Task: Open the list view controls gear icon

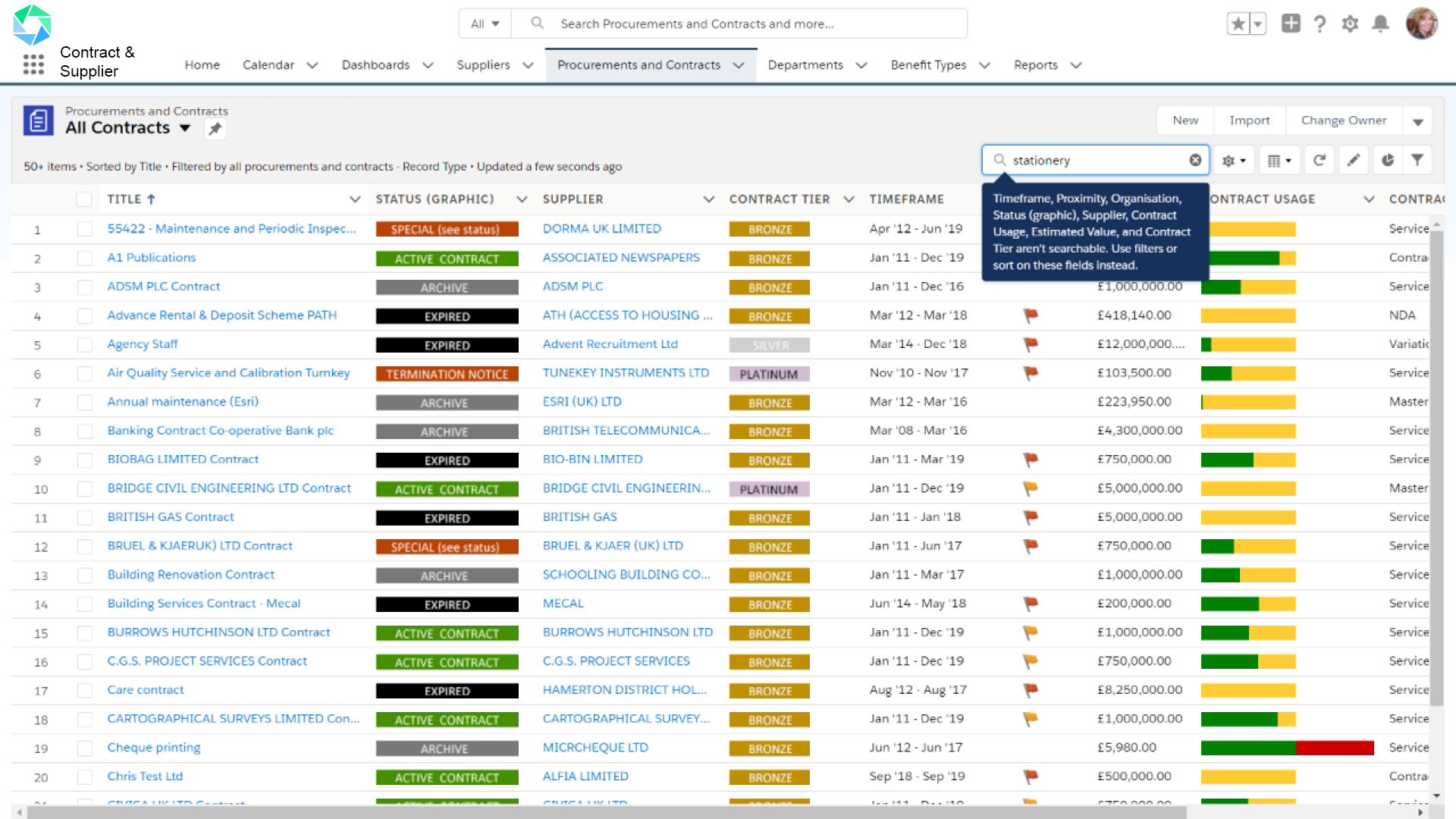Action: pos(1231,160)
